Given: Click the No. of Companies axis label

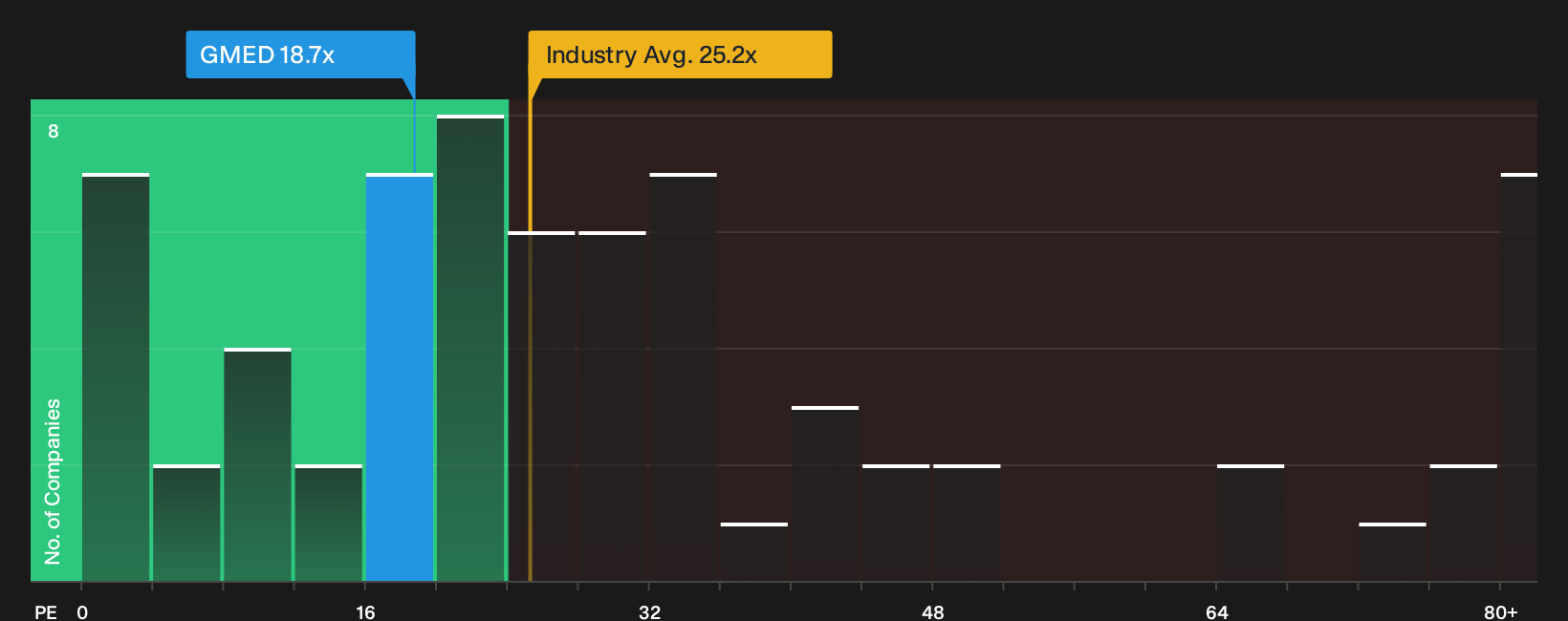Looking at the screenshot, I should pyautogui.click(x=53, y=482).
